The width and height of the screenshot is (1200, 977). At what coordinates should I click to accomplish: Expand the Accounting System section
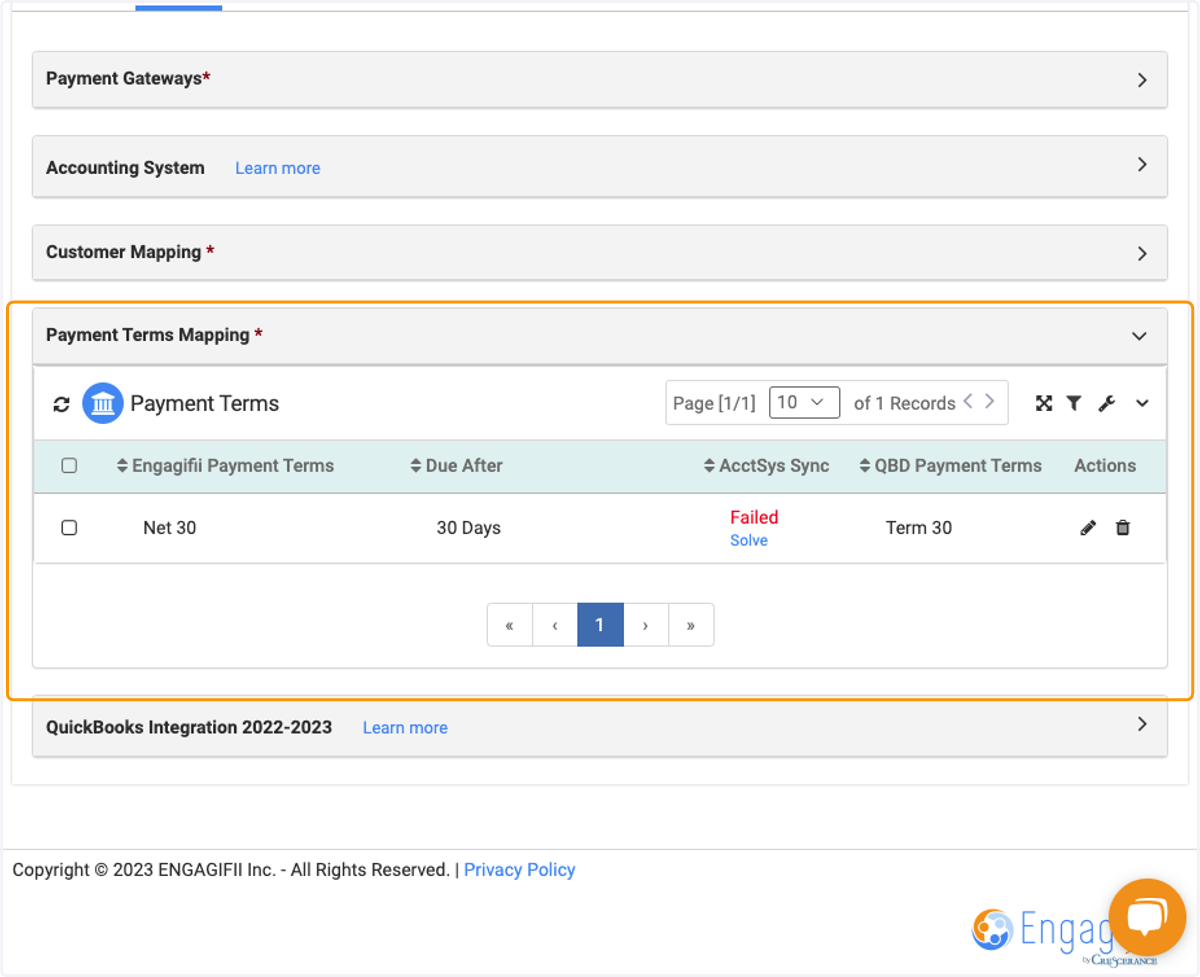[x=1142, y=165]
